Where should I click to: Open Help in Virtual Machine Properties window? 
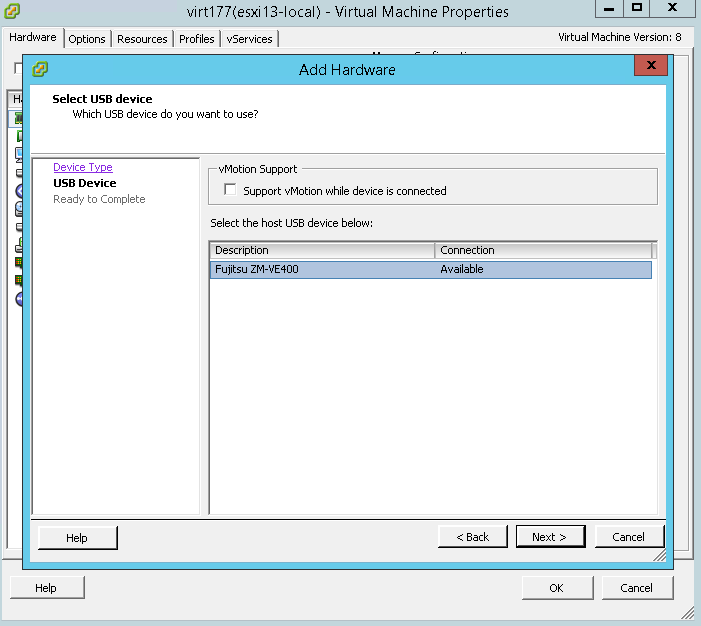coord(46,588)
